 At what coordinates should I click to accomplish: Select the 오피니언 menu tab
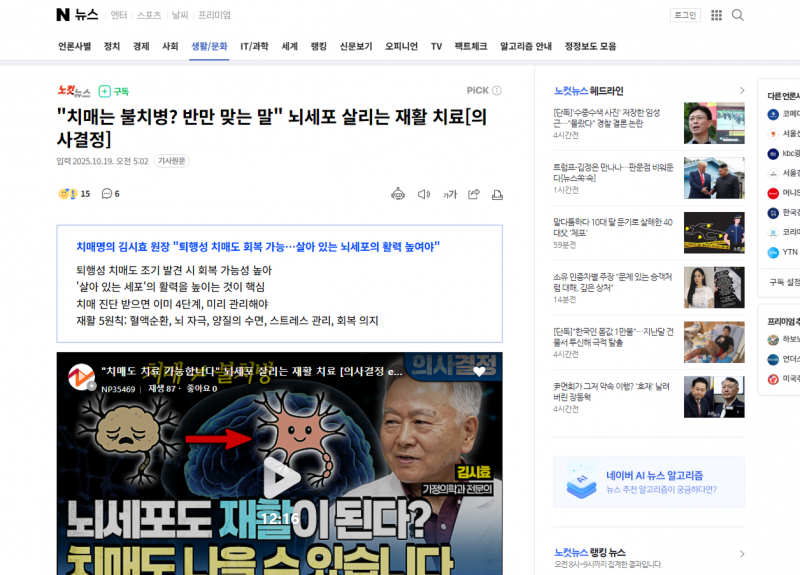pyautogui.click(x=401, y=46)
